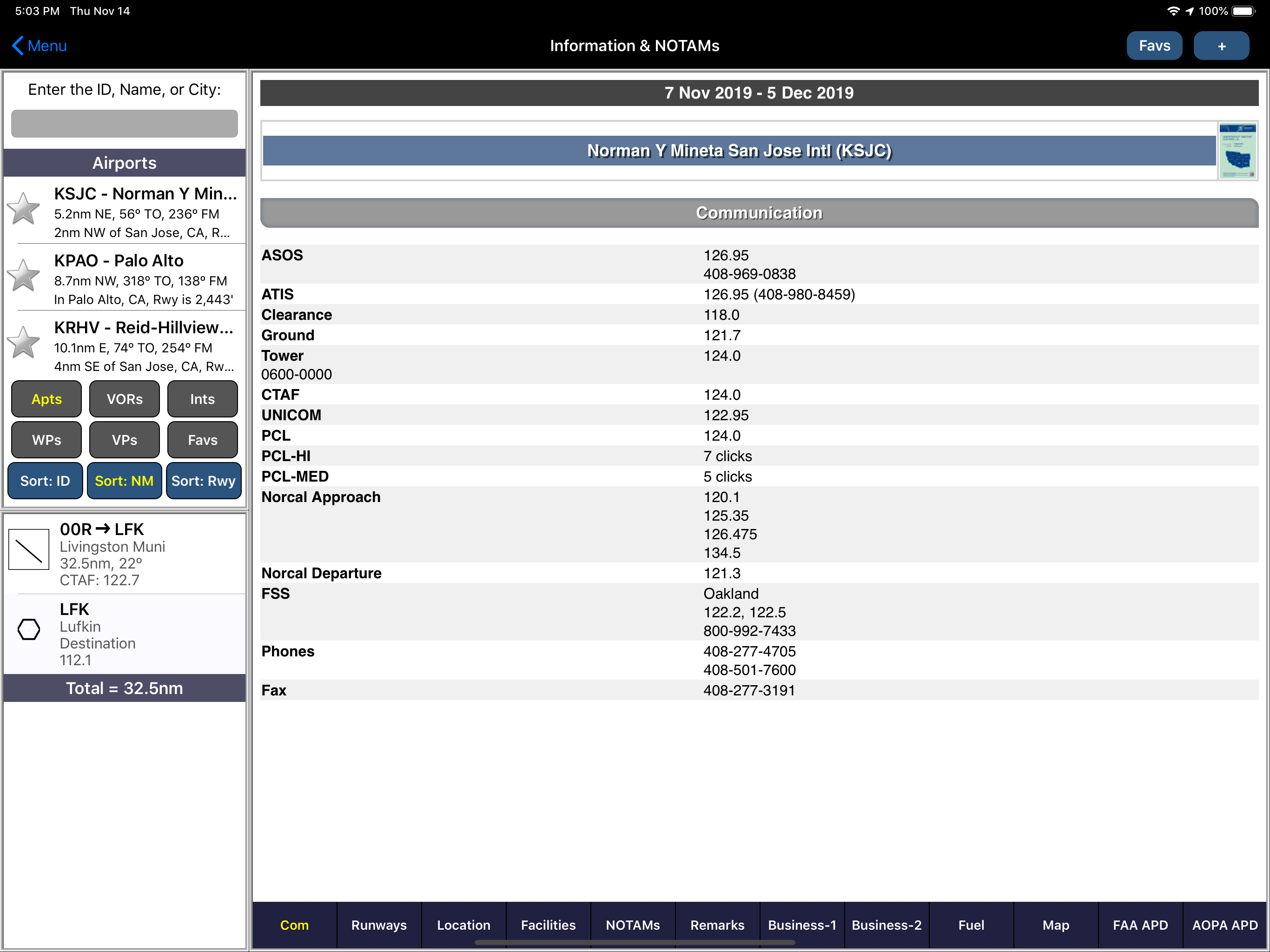Screen dimensions: 1270x952
Task: Tap phone number 408-277-4705
Action: coord(750,651)
